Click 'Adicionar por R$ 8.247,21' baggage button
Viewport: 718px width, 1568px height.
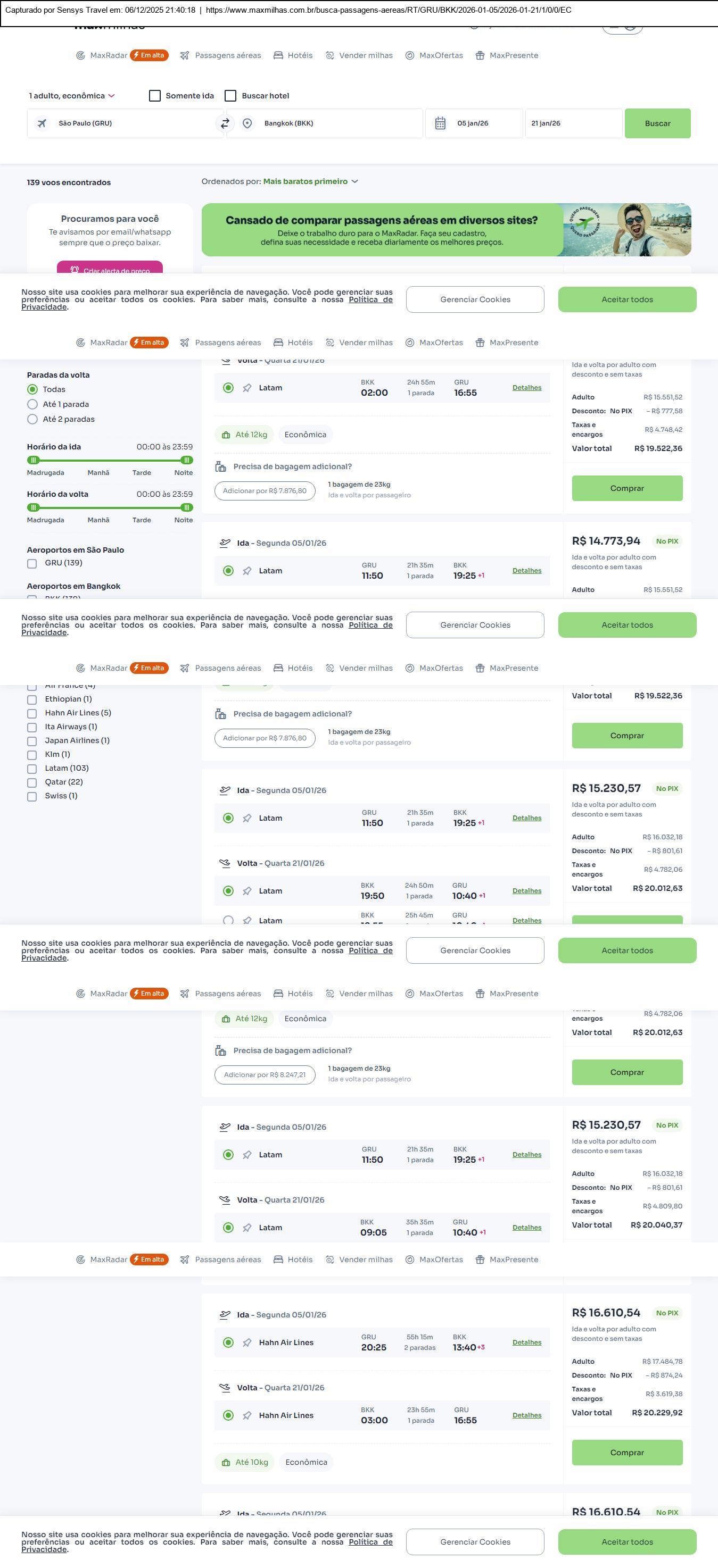point(265,1074)
